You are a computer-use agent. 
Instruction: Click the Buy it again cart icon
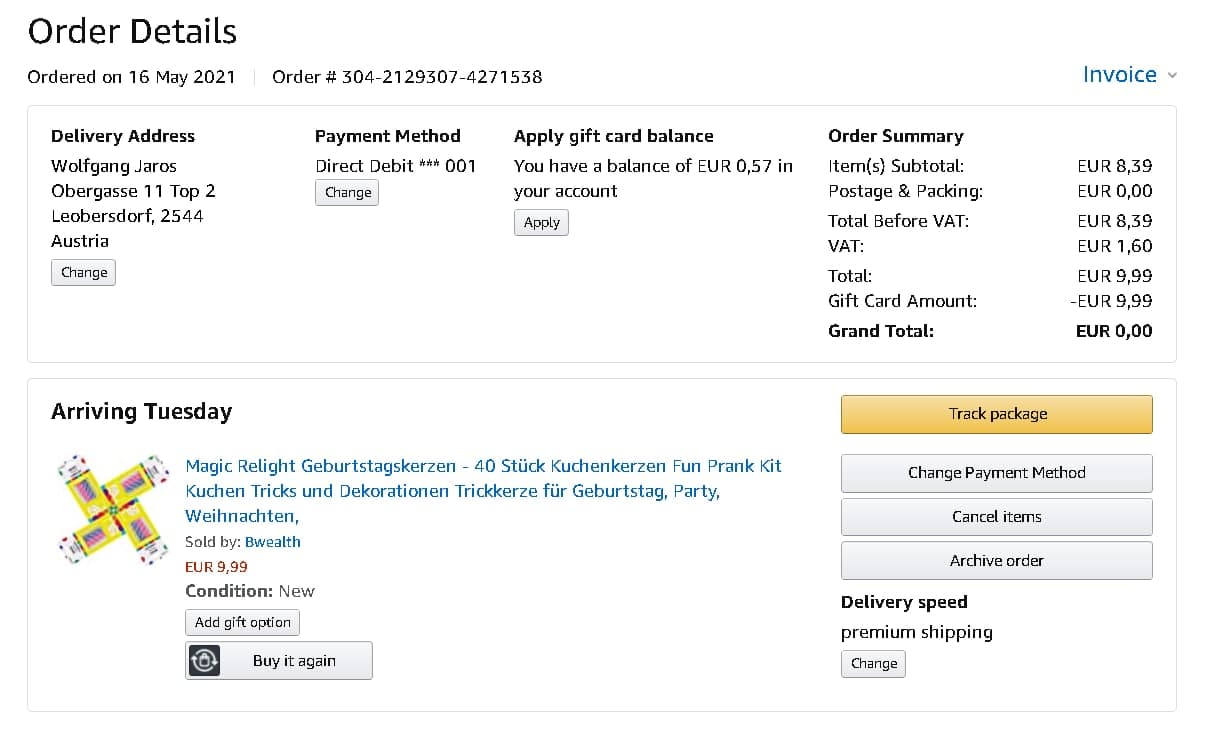click(205, 661)
